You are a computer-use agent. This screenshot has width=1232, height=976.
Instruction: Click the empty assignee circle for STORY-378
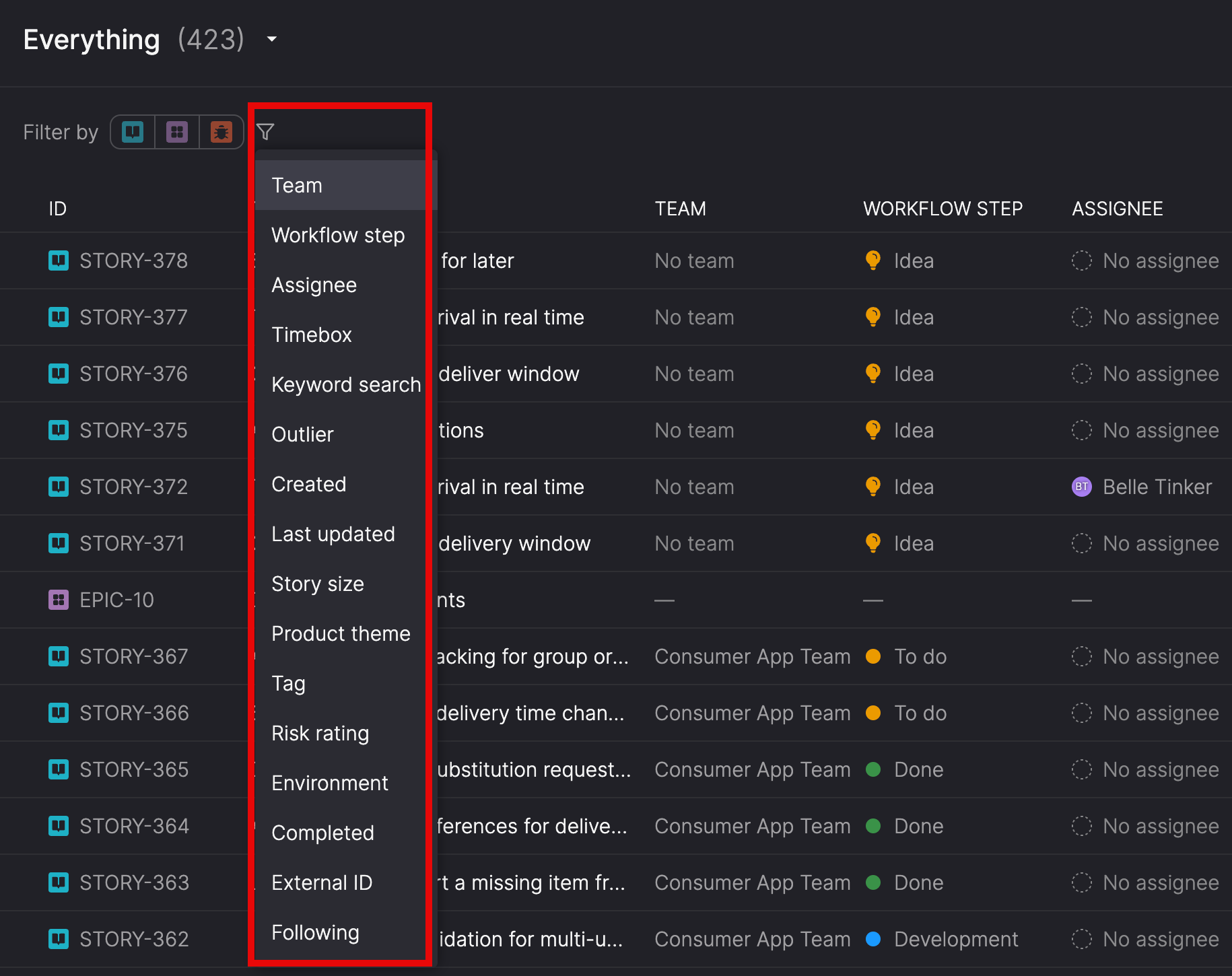pos(1082,260)
